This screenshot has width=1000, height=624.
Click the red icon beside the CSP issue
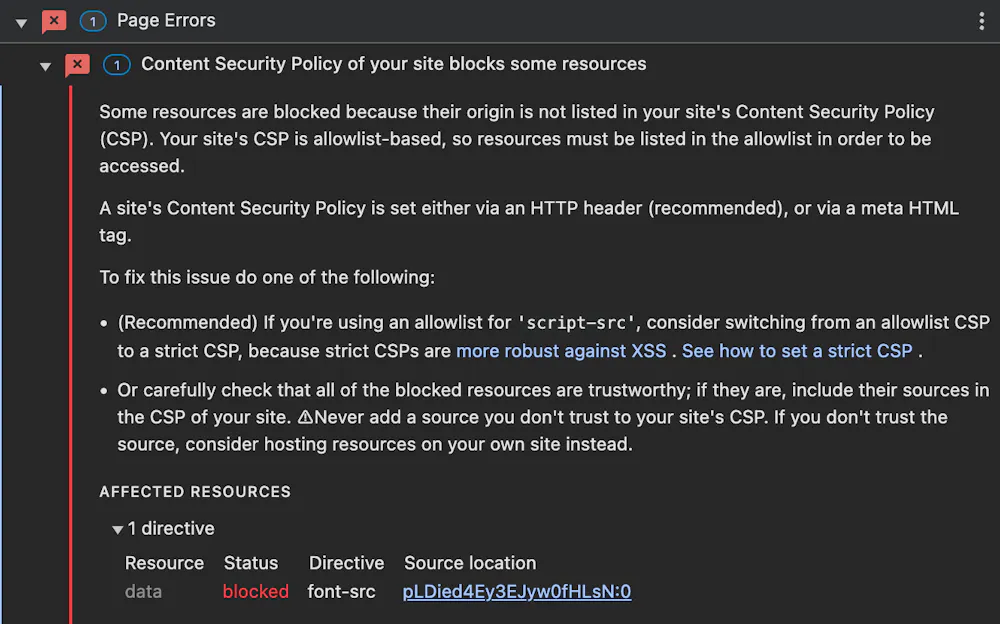(77, 65)
